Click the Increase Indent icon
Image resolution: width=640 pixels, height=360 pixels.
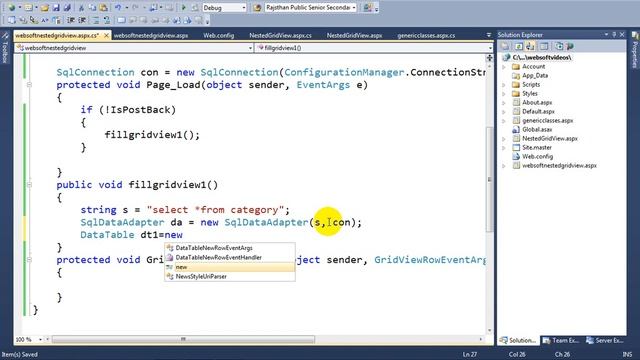click(82, 20)
